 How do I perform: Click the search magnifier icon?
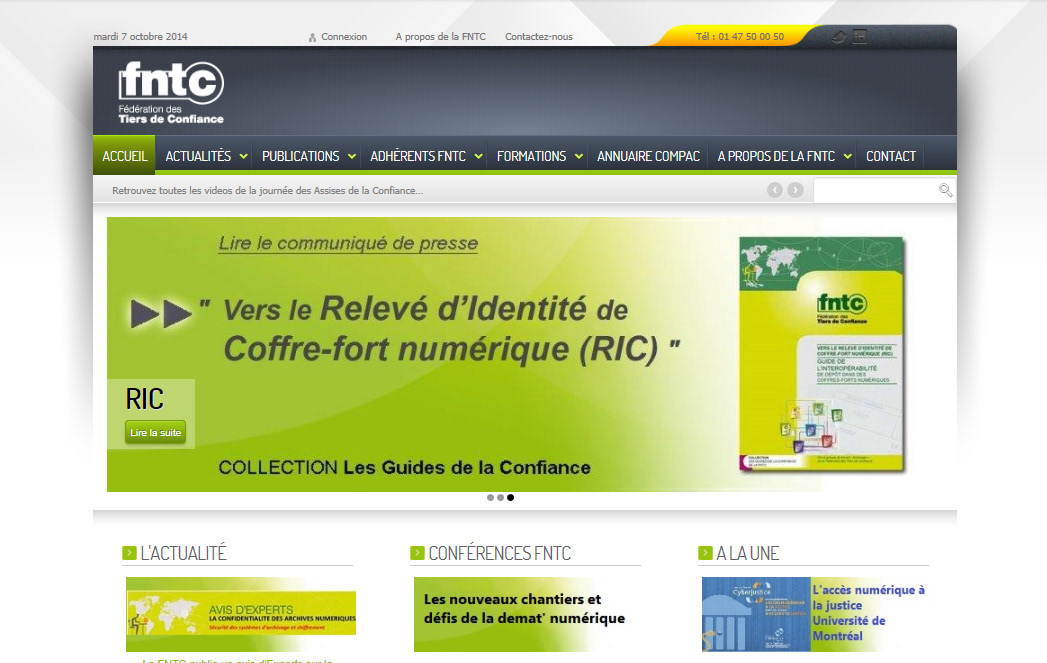(x=945, y=190)
